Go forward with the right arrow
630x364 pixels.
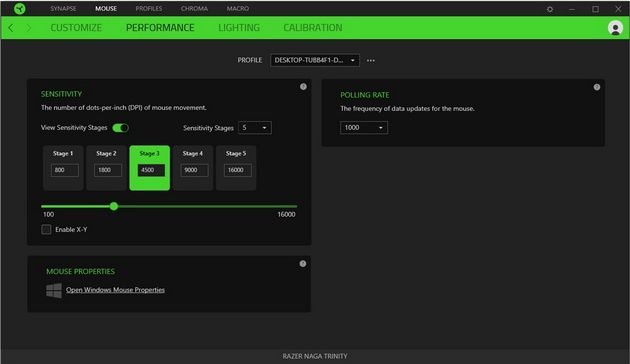(x=29, y=28)
